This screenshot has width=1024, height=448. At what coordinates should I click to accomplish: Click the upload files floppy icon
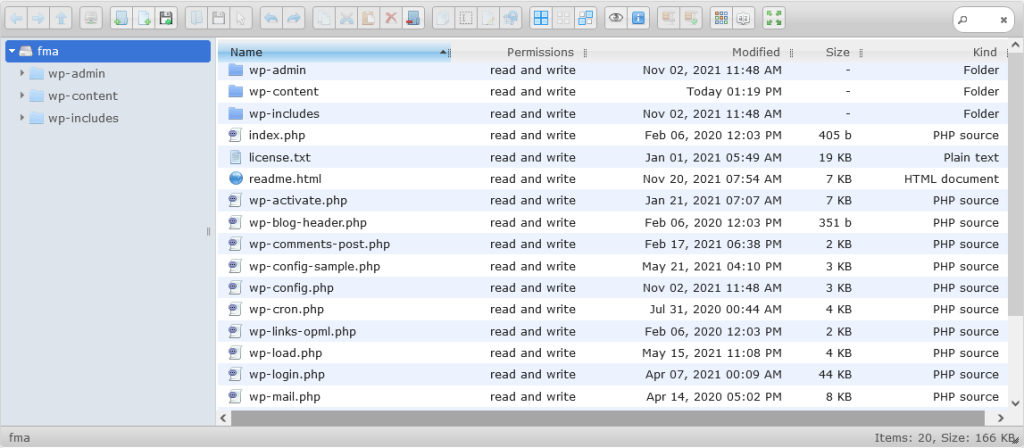167,18
